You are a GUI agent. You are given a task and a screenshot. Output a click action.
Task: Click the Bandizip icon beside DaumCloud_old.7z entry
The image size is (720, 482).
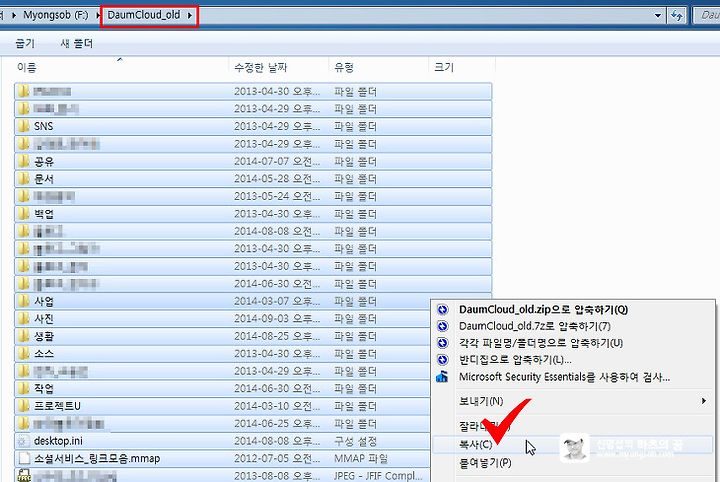pyautogui.click(x=442, y=326)
